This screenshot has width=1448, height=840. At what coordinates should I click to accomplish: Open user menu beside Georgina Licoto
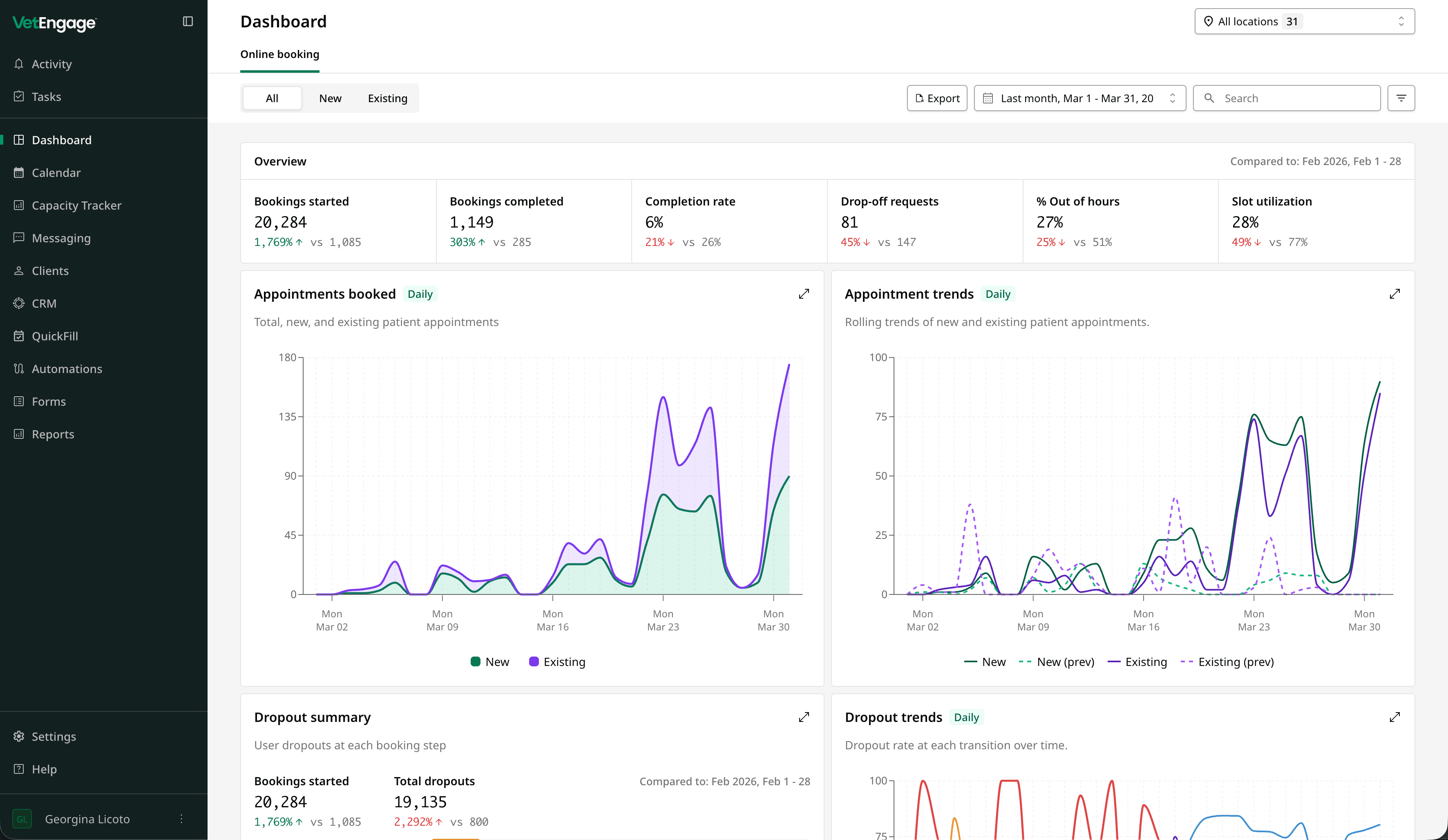[x=181, y=819]
